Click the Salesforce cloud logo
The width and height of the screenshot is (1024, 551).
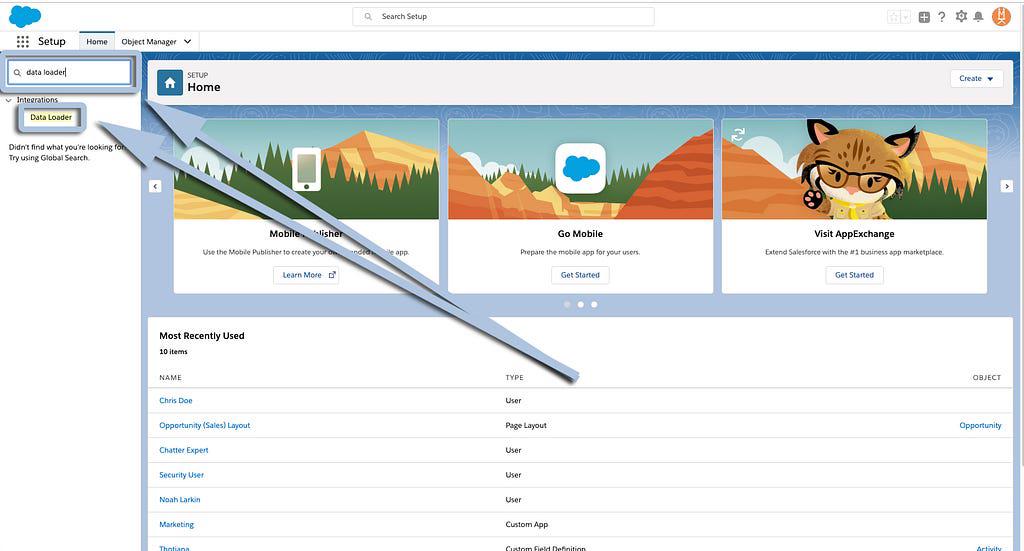[x=25, y=16]
